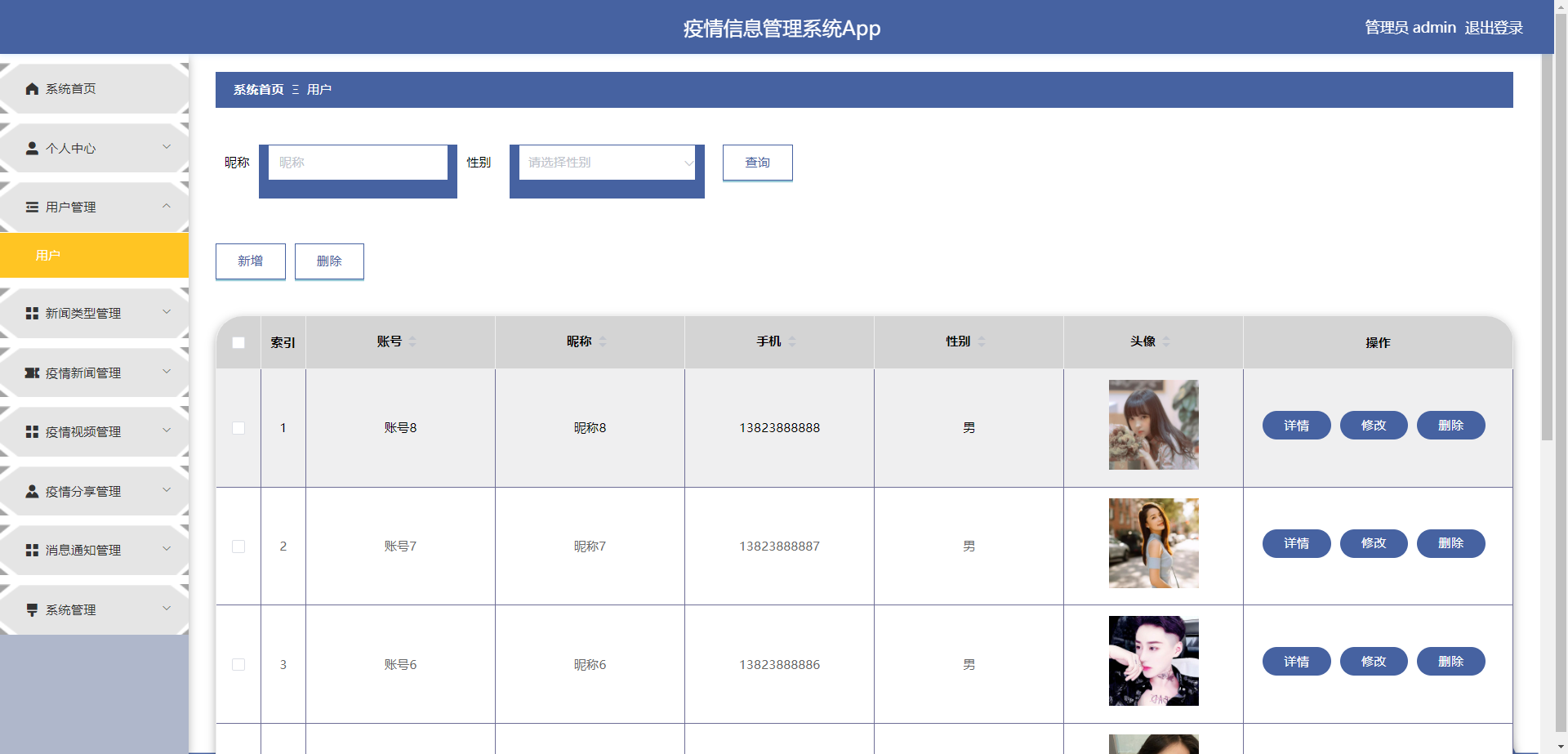The height and width of the screenshot is (754, 1568).
Task: Click the 昵称6 cell
Action: 590,665
